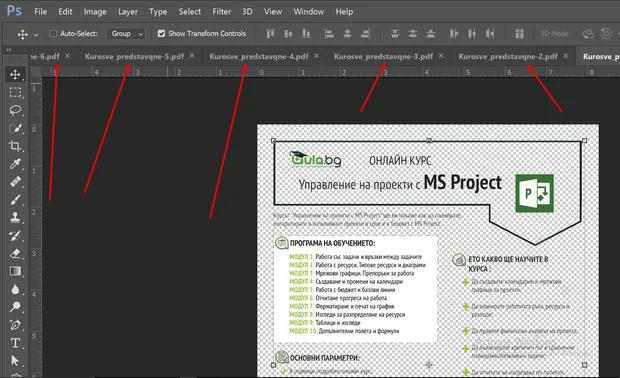Select the Rectangular Marquee tool
The height and width of the screenshot is (378, 620).
tap(15, 92)
